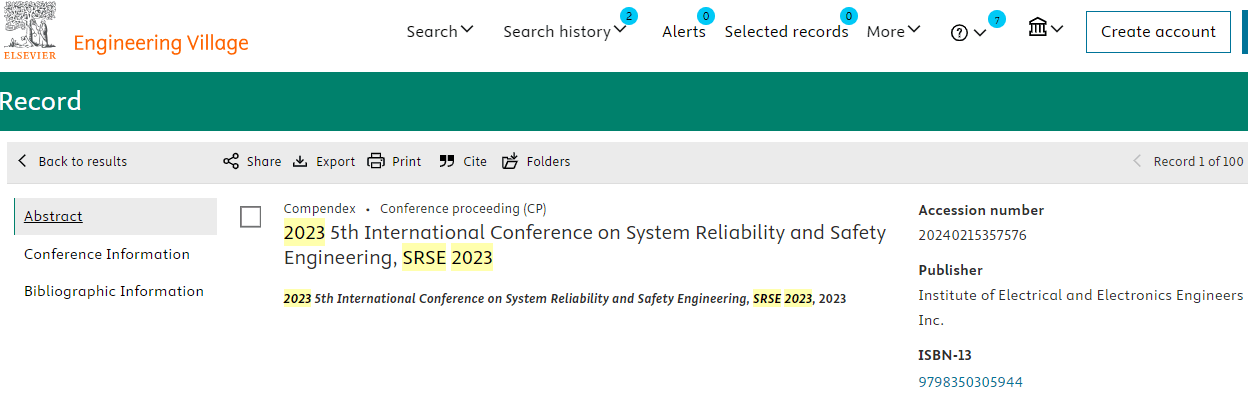Viewport: 1248px width, 416px height.
Task: Open the Alerts menu item
Action: pos(684,31)
